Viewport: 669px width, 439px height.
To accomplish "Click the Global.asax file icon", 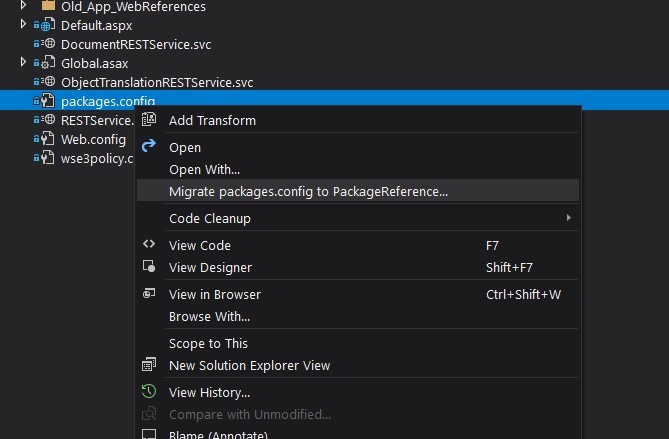I will (48, 63).
